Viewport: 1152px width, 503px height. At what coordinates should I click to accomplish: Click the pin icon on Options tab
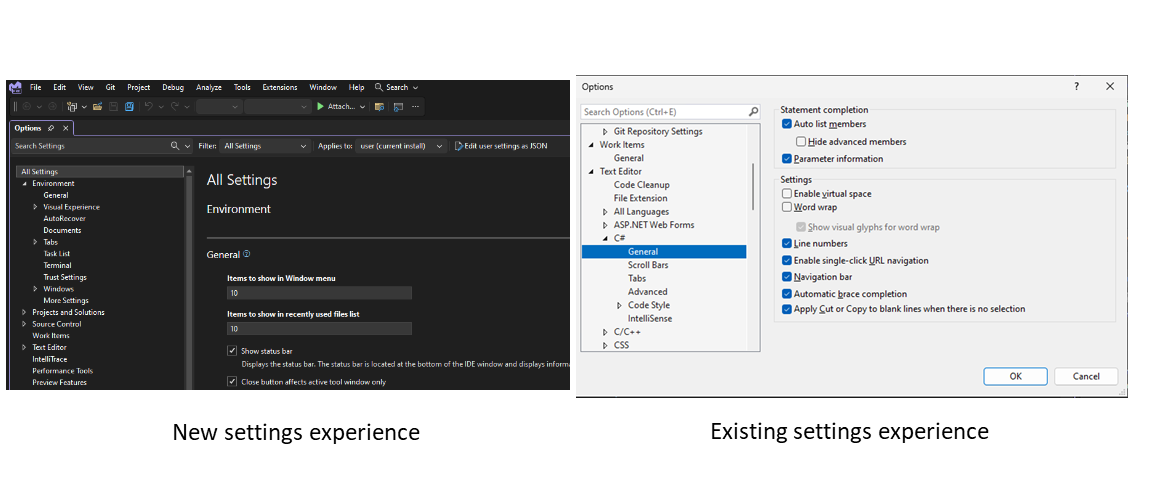coord(51,128)
